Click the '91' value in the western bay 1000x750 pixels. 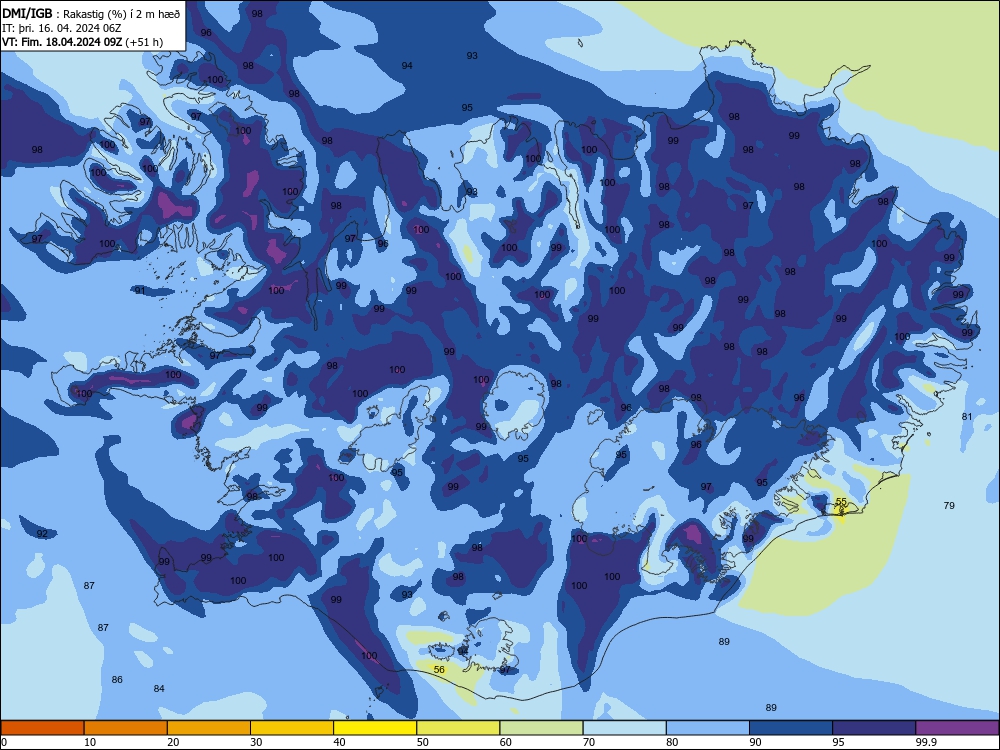pyautogui.click(x=140, y=290)
